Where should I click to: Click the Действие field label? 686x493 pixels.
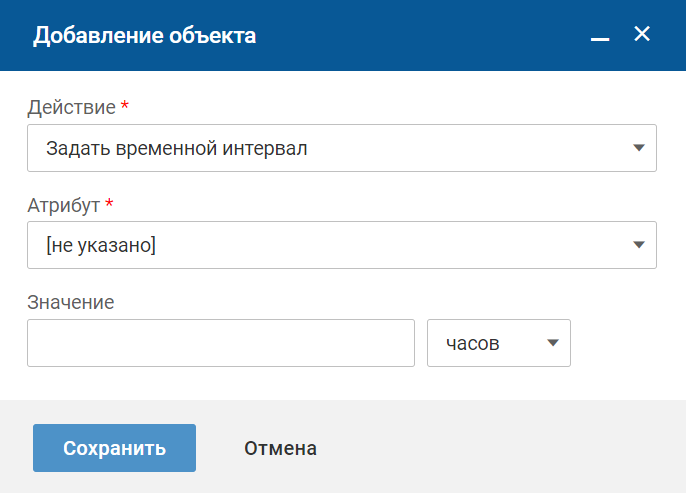71,107
